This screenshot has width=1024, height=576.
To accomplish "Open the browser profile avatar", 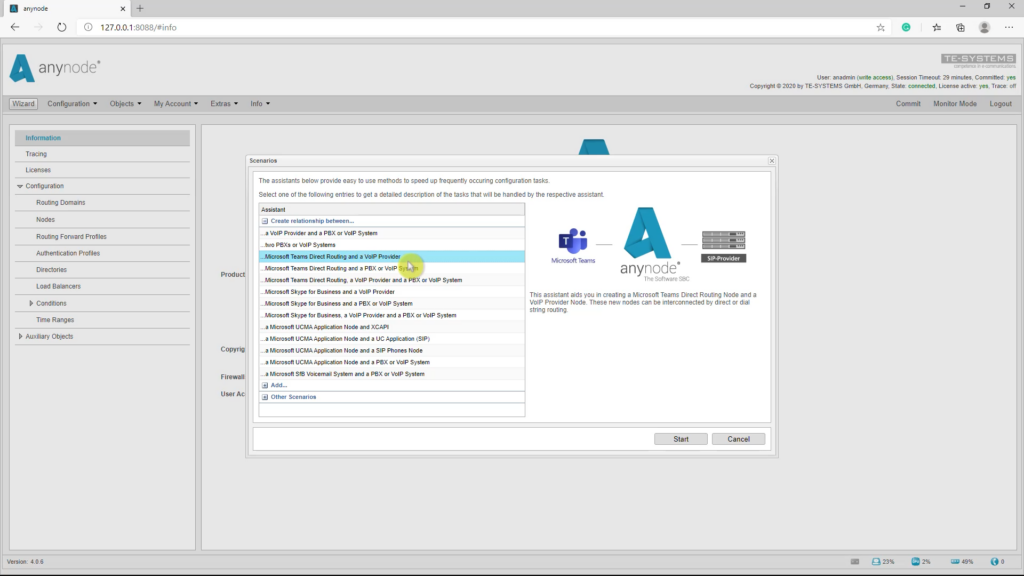I will coord(984,27).
